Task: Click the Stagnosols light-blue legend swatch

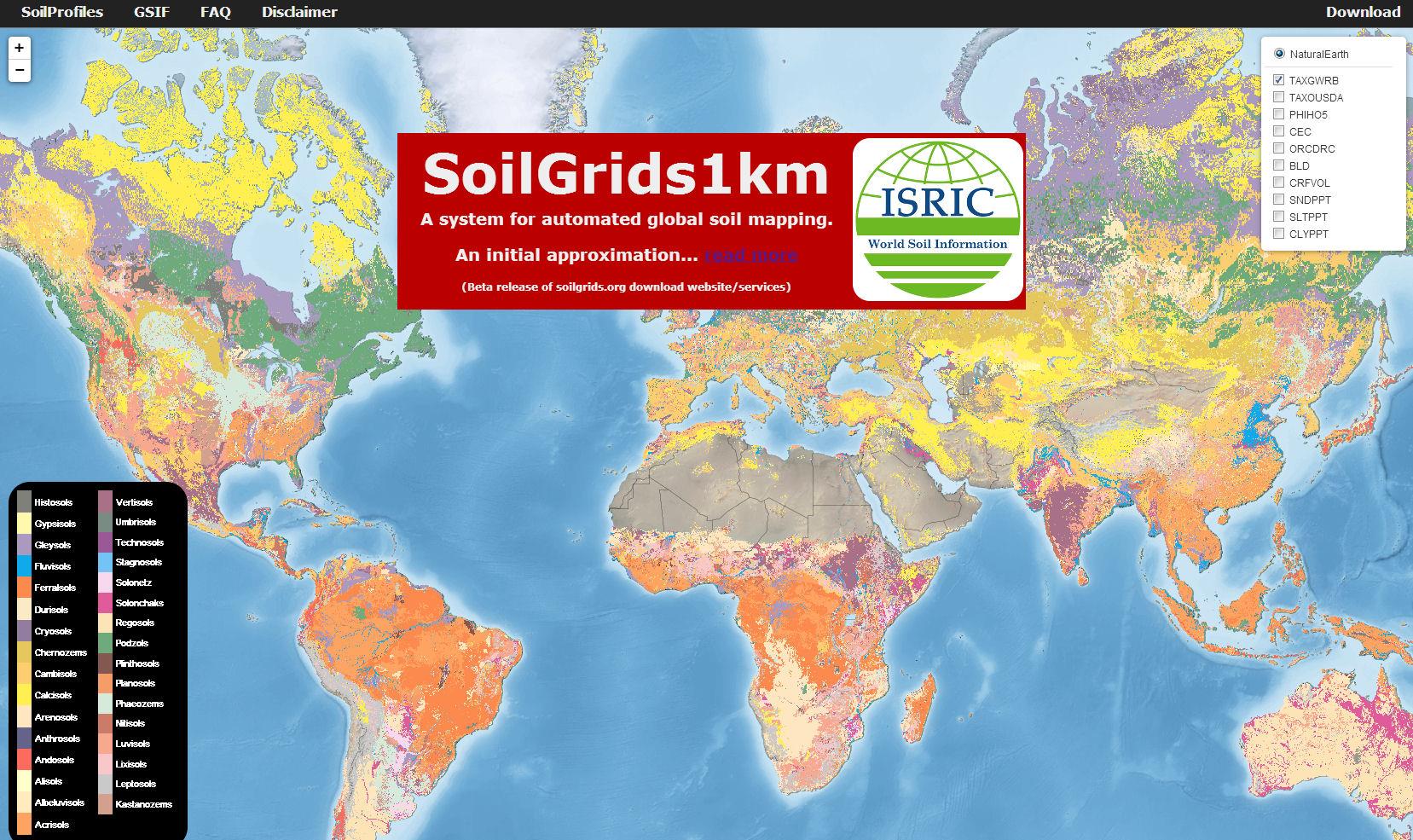Action: tap(106, 562)
